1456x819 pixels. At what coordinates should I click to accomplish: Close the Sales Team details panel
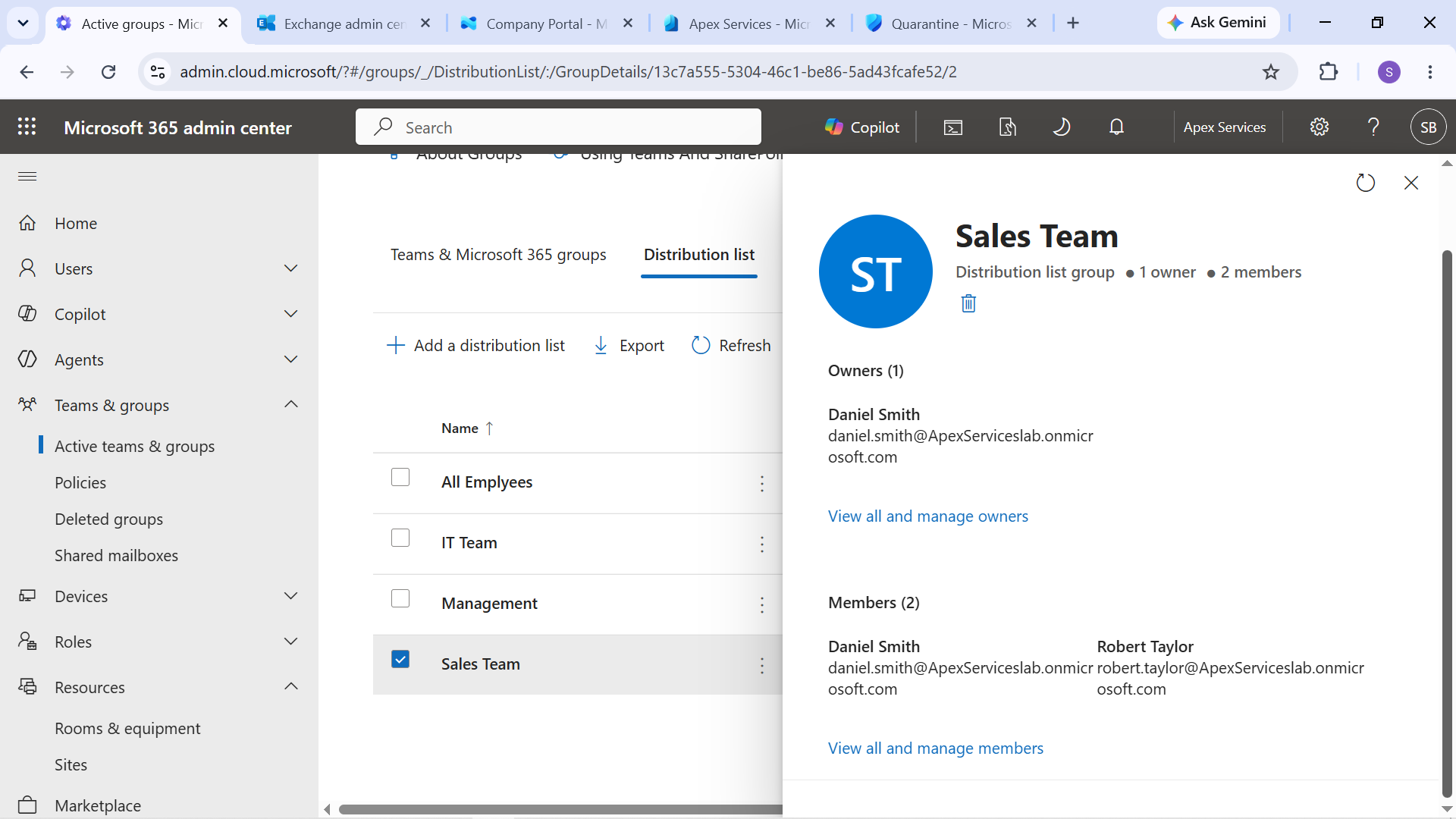click(1411, 183)
